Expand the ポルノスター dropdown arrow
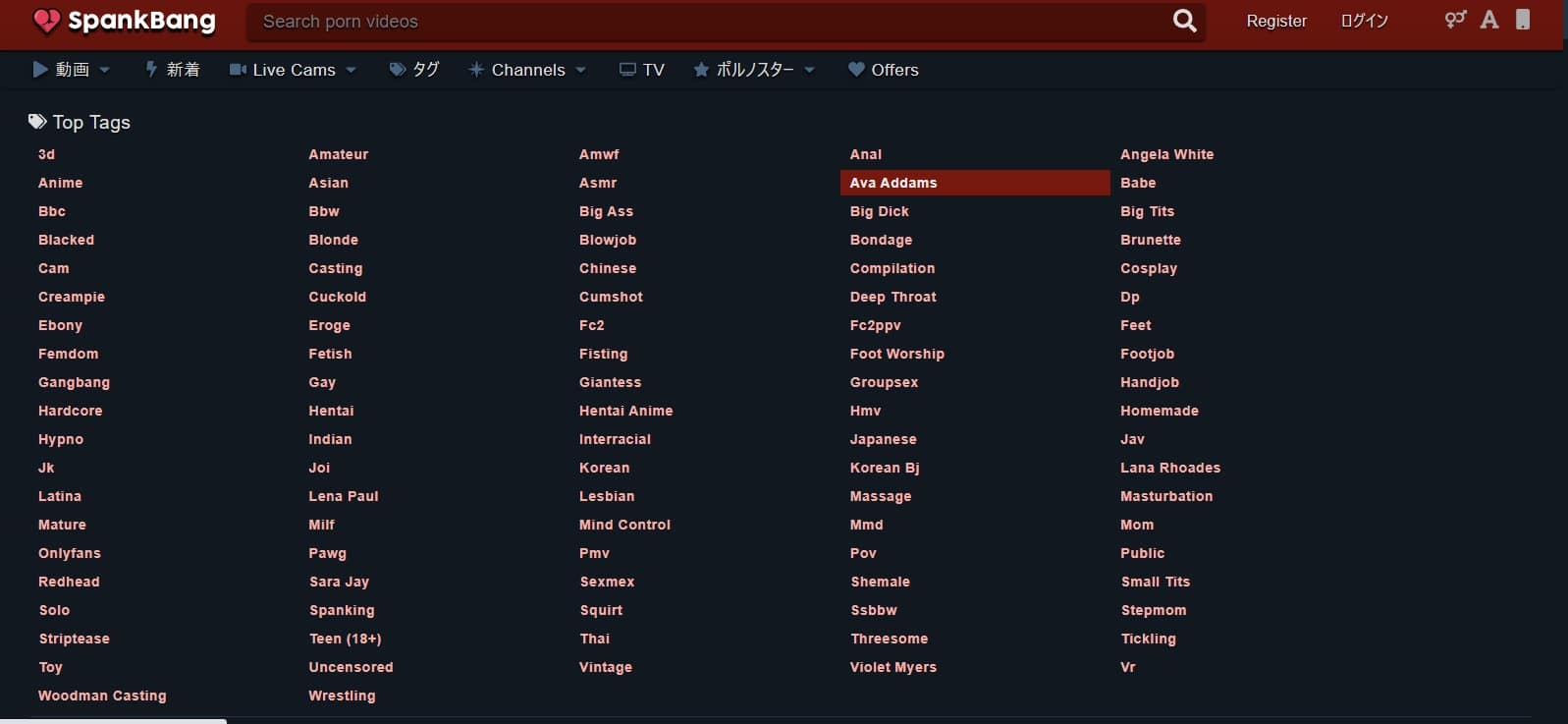This screenshot has width=1568, height=724. tap(810, 70)
